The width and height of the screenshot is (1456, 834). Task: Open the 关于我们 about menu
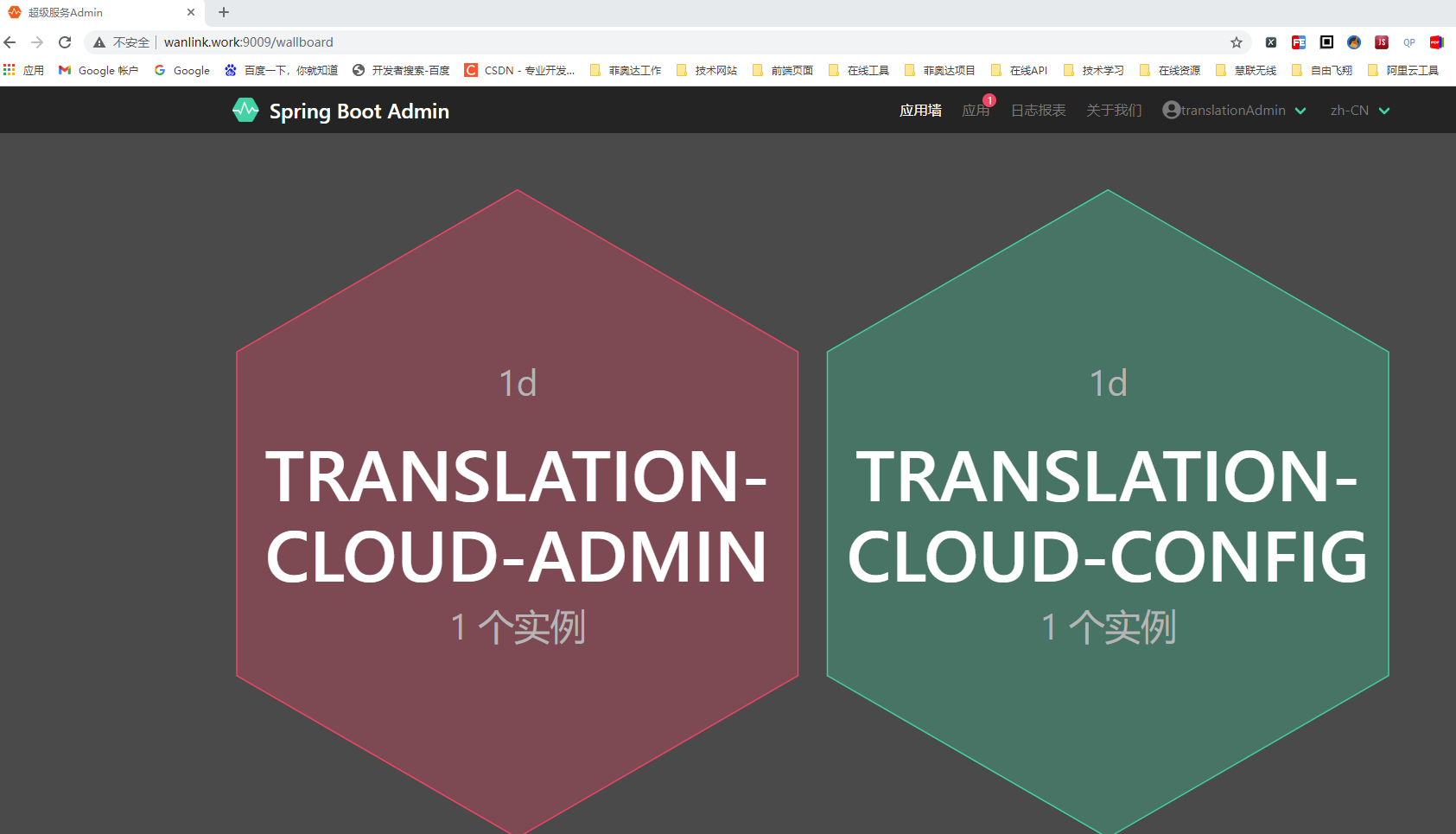[1114, 111]
